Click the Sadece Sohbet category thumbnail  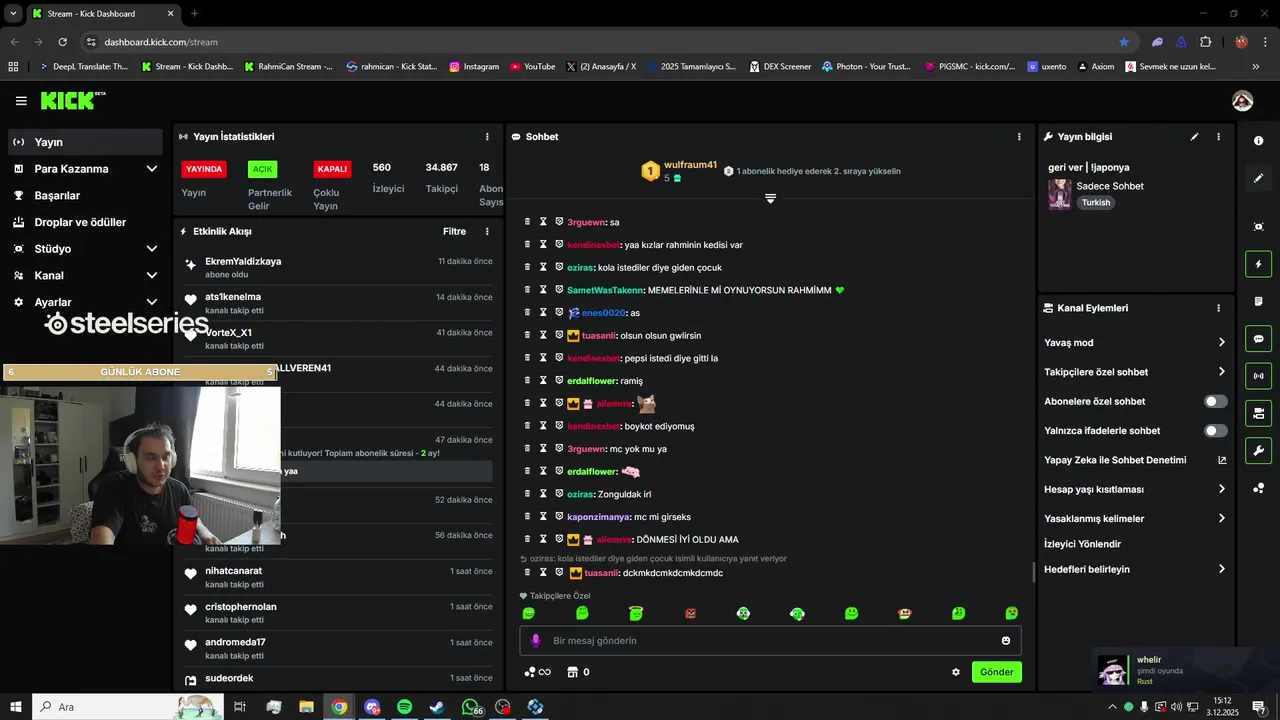[1059, 194]
